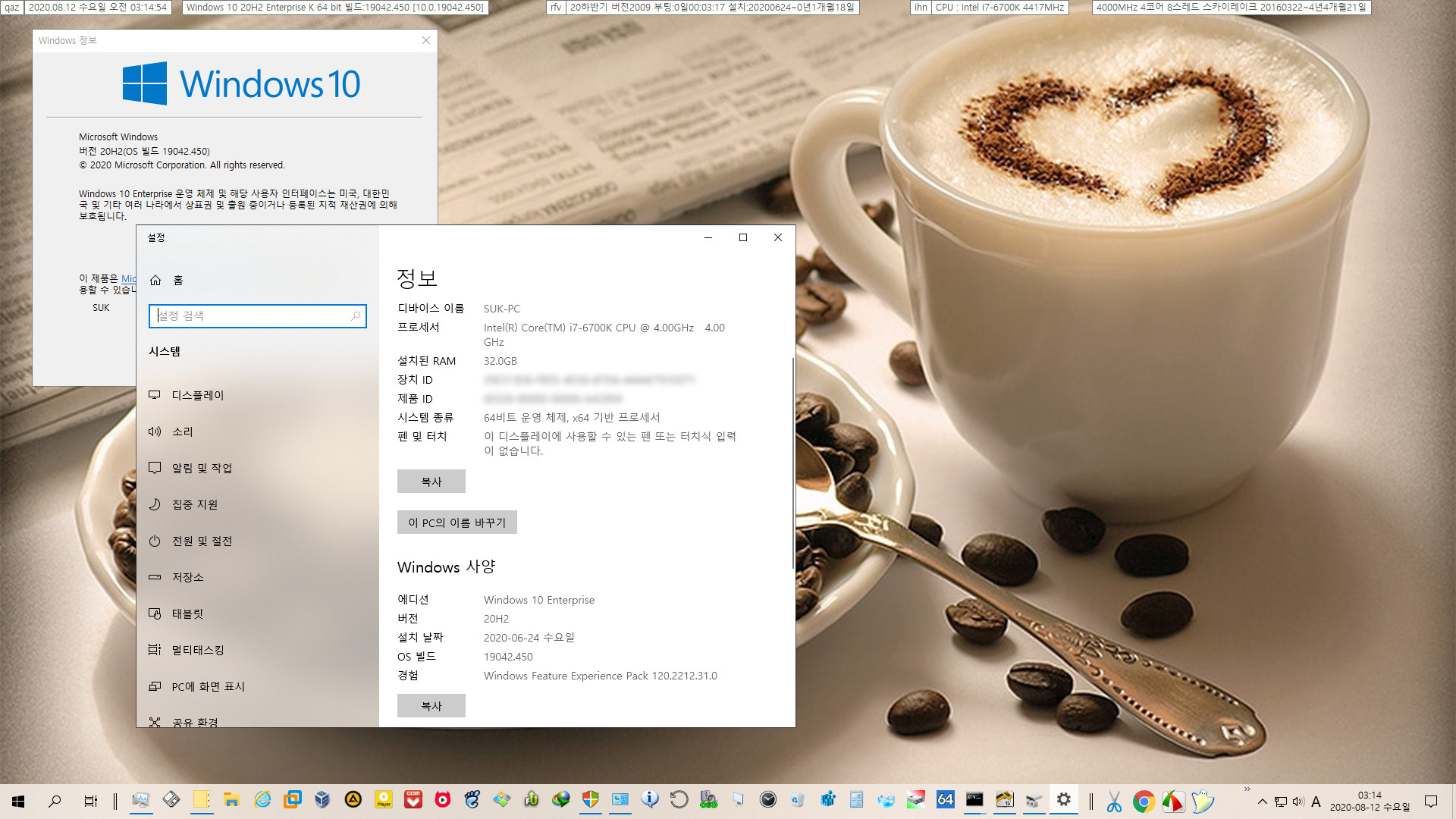Launch AIMP player from taskbar
The height and width of the screenshot is (819, 1456).
(x=353, y=800)
